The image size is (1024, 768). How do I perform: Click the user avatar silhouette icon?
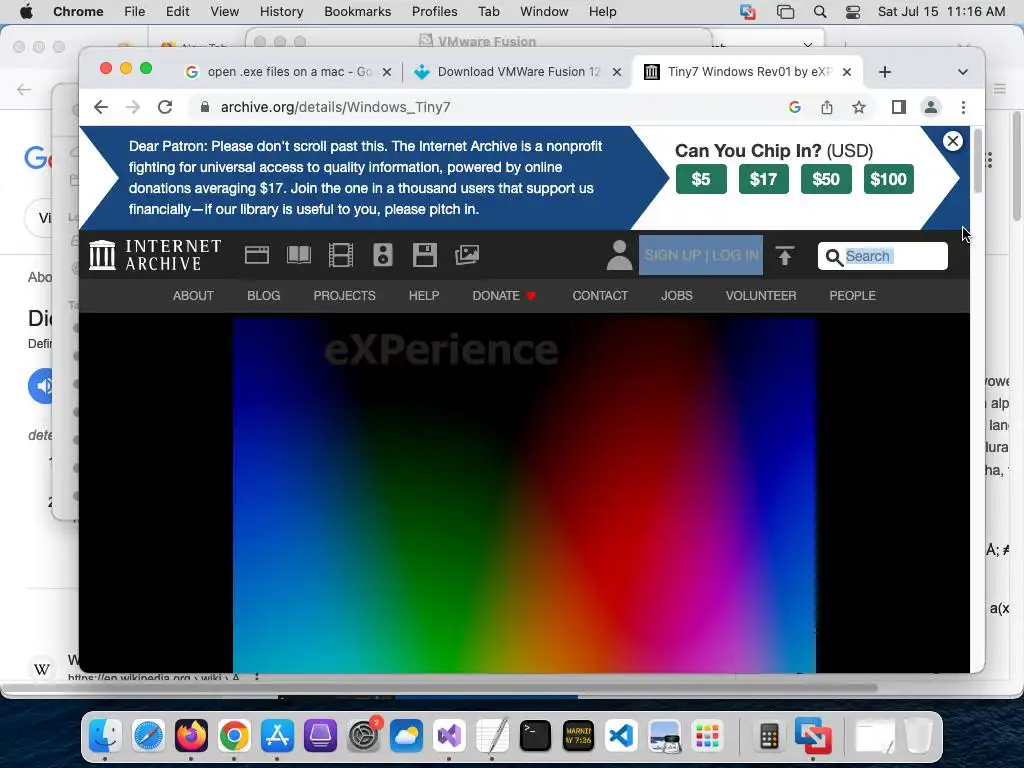(x=619, y=255)
